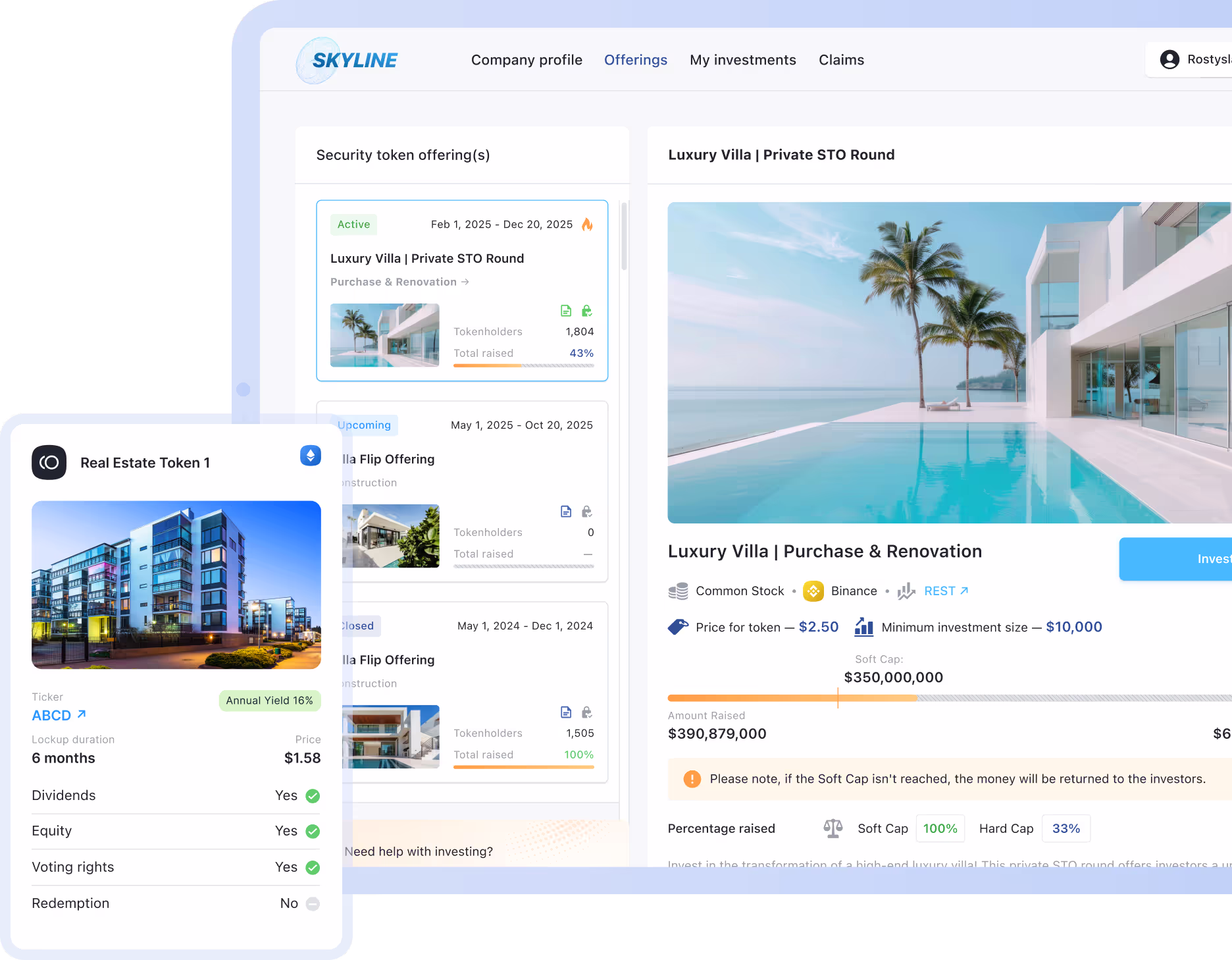Click the Ethereum badge icon on token card

pyautogui.click(x=311, y=456)
